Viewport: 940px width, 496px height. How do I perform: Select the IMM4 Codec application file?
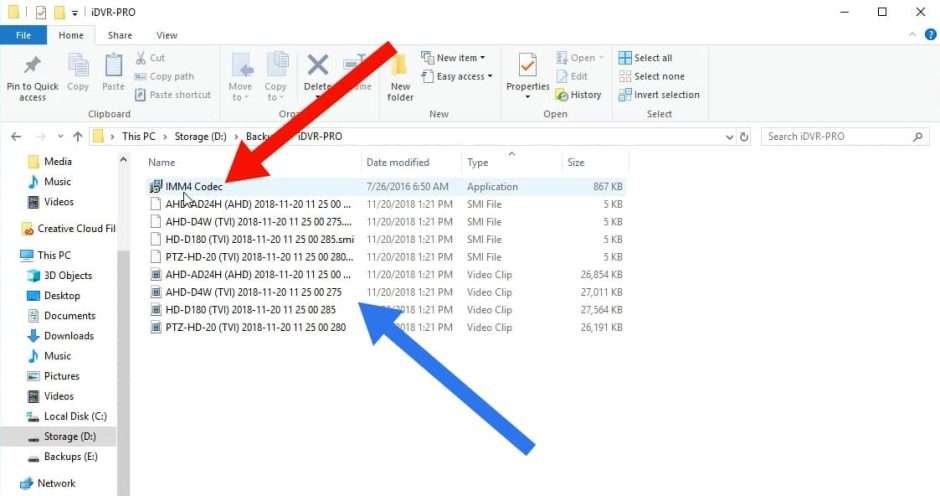[385, 187]
